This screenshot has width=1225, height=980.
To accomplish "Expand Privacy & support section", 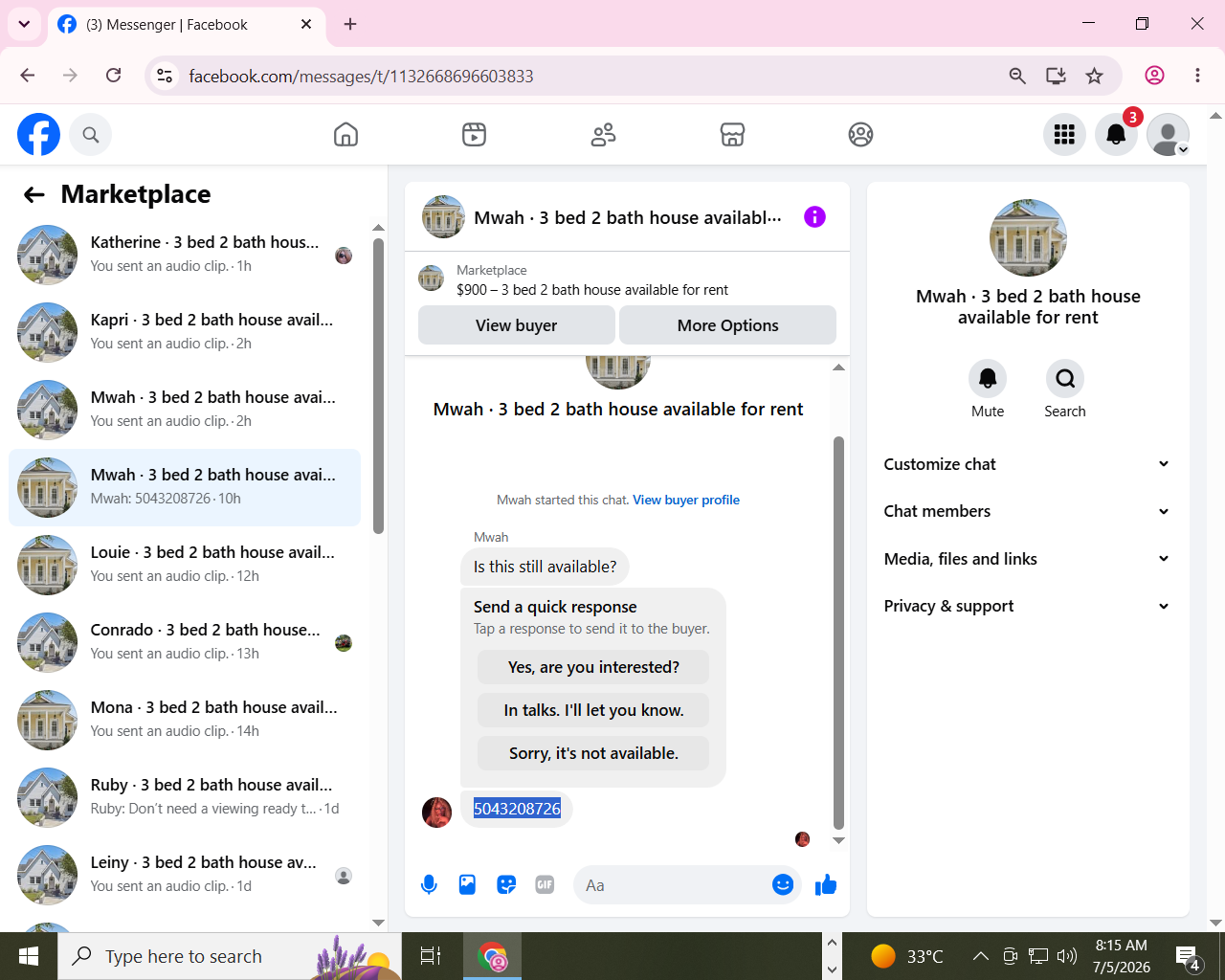I will click(1028, 606).
